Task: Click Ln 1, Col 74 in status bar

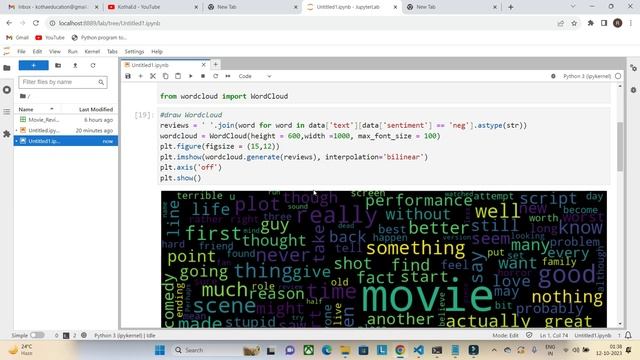Action: [x=553, y=335]
